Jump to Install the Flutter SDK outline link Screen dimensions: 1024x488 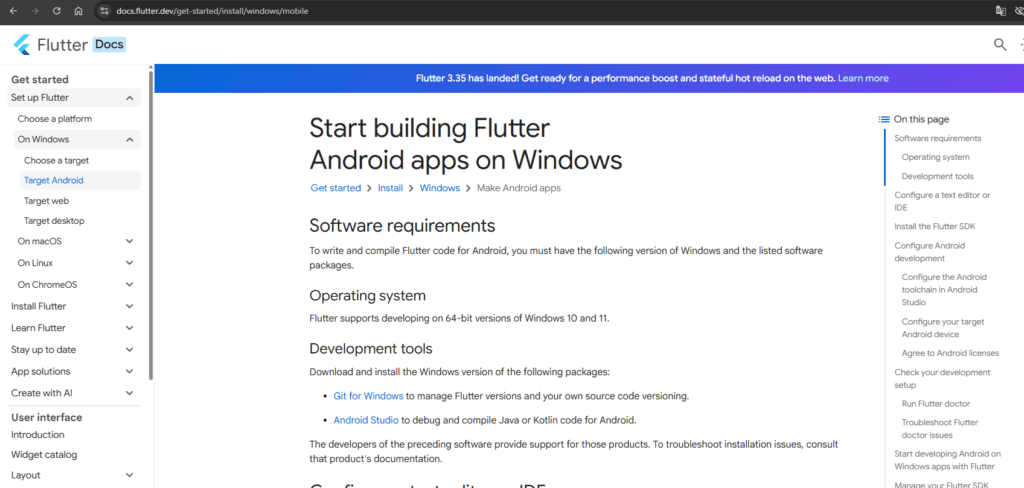coord(935,227)
